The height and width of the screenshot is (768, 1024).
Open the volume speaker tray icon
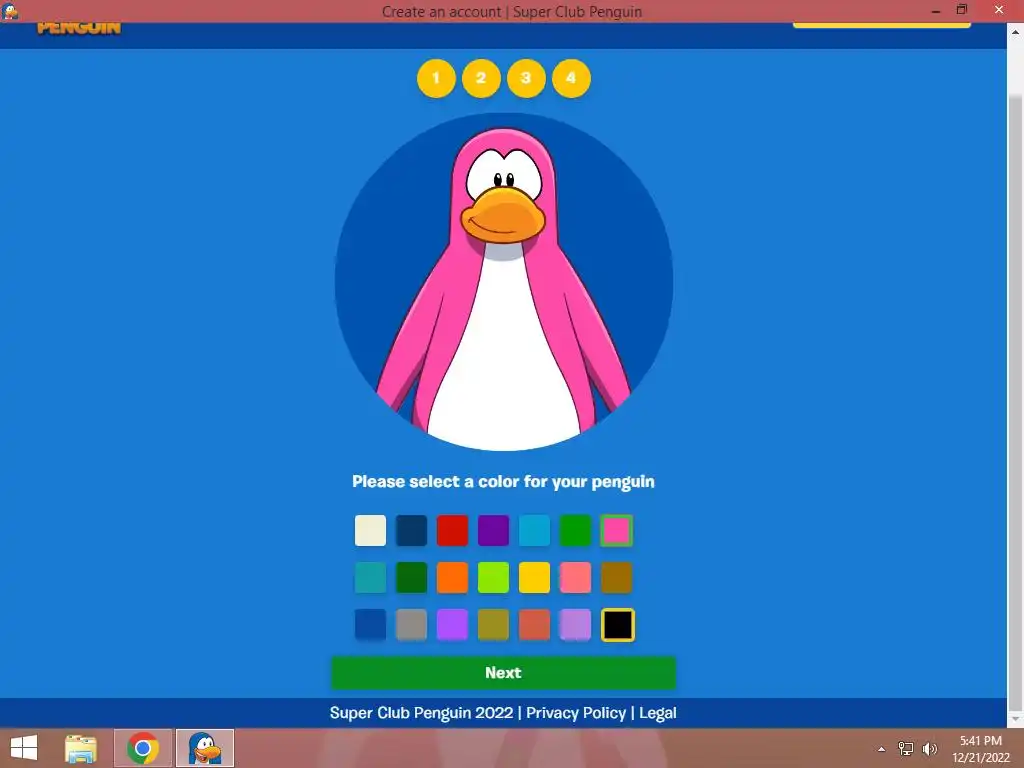coord(929,749)
